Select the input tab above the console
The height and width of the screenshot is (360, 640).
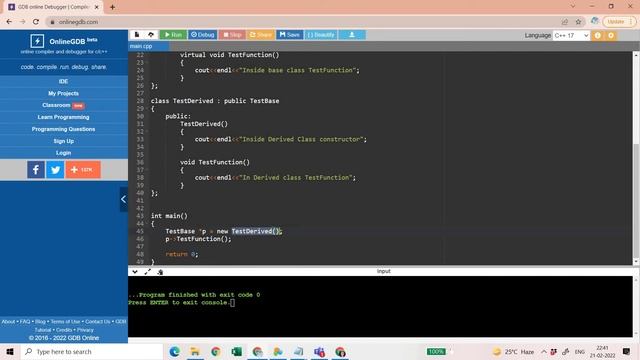click(384, 271)
